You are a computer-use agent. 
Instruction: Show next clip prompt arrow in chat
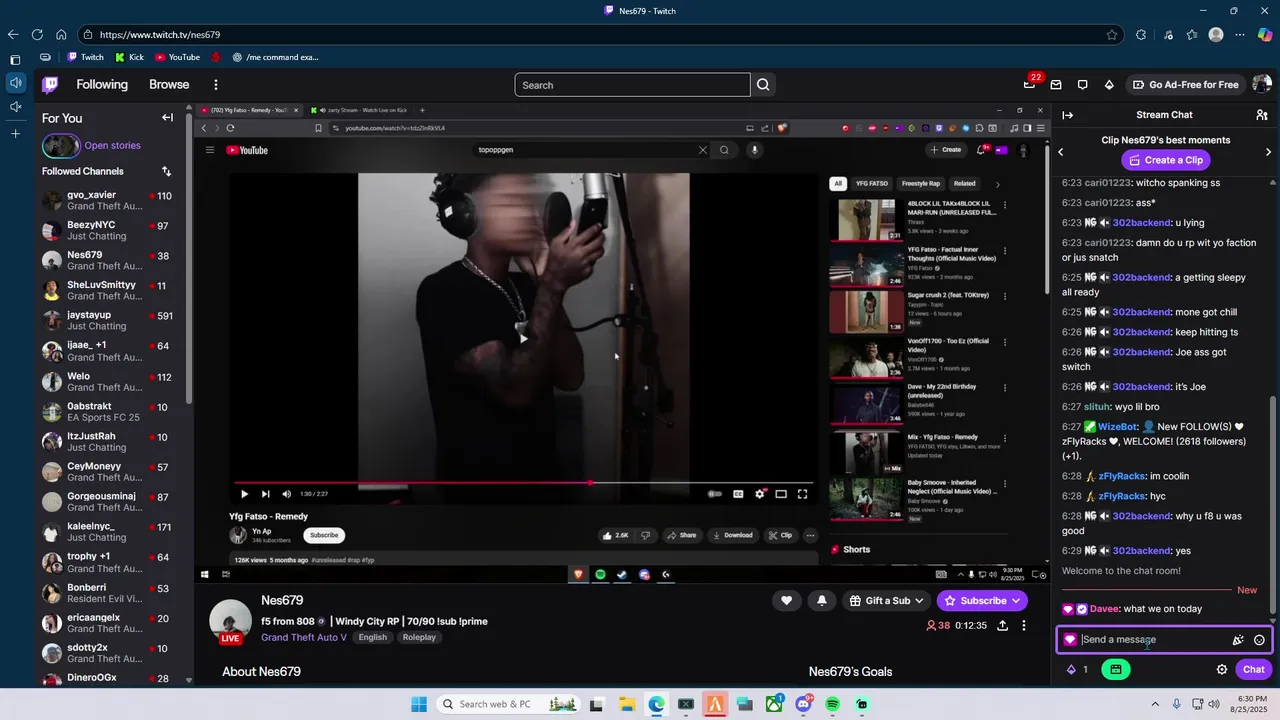coord(1268,152)
